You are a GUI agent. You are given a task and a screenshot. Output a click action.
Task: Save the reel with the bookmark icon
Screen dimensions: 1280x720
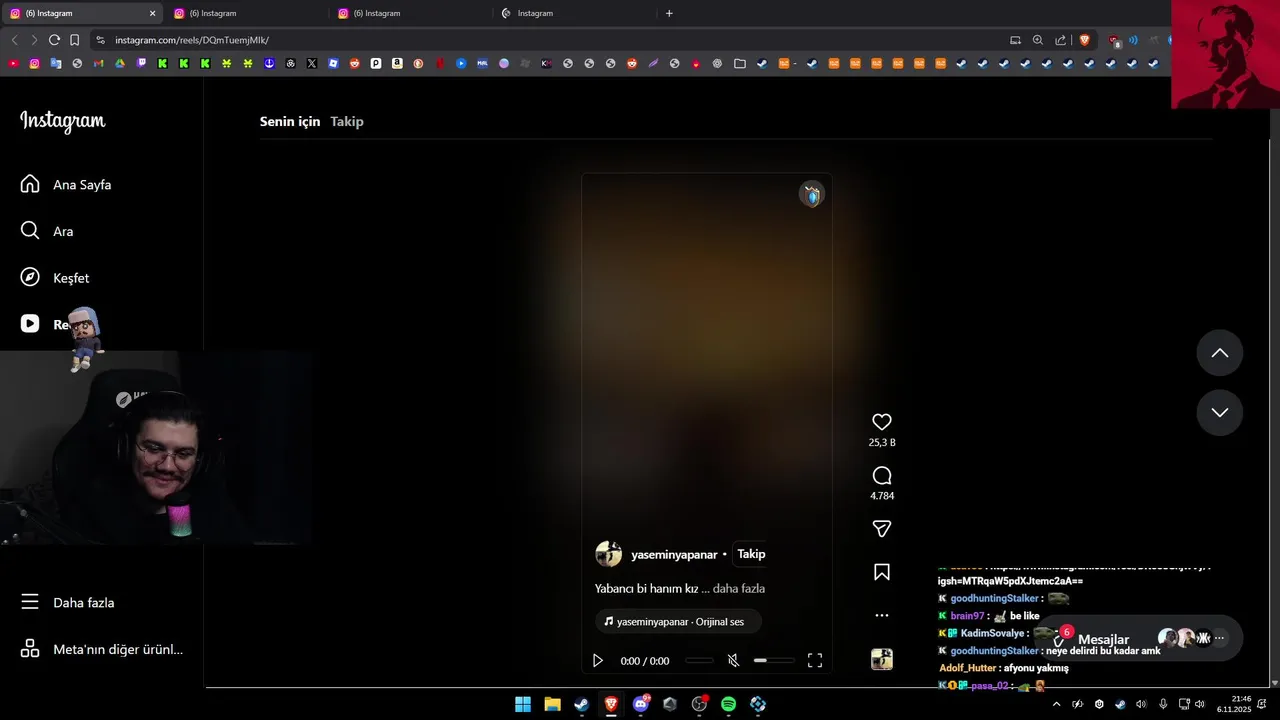point(881,572)
